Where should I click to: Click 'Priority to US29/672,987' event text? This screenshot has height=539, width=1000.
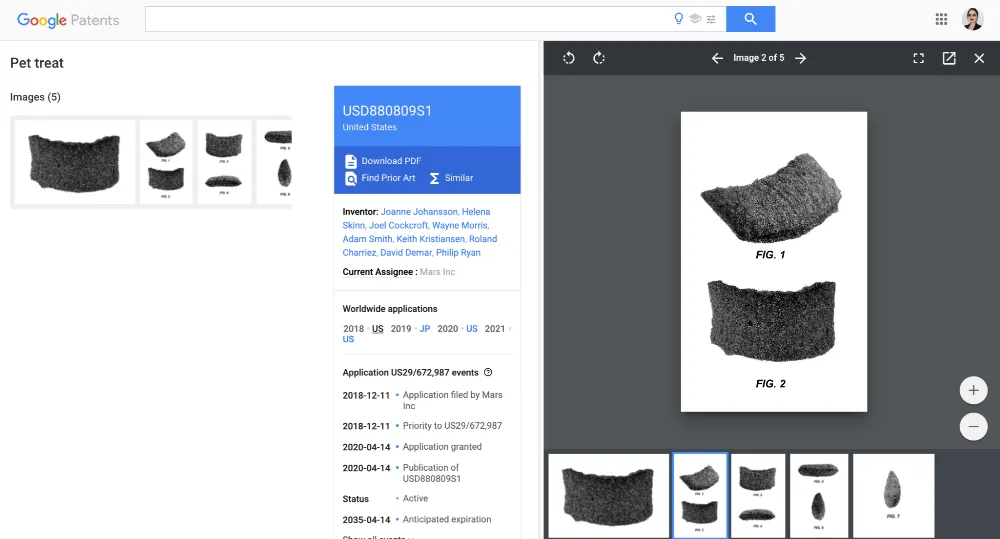point(452,425)
